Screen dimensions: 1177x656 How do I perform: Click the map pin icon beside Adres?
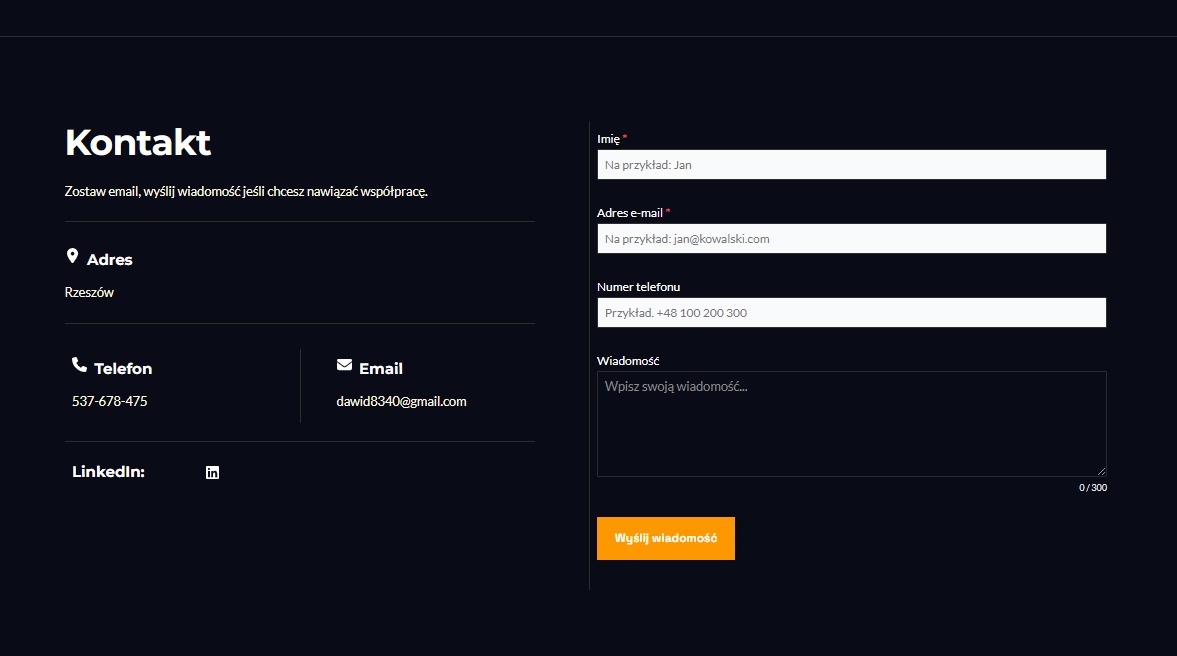72,257
